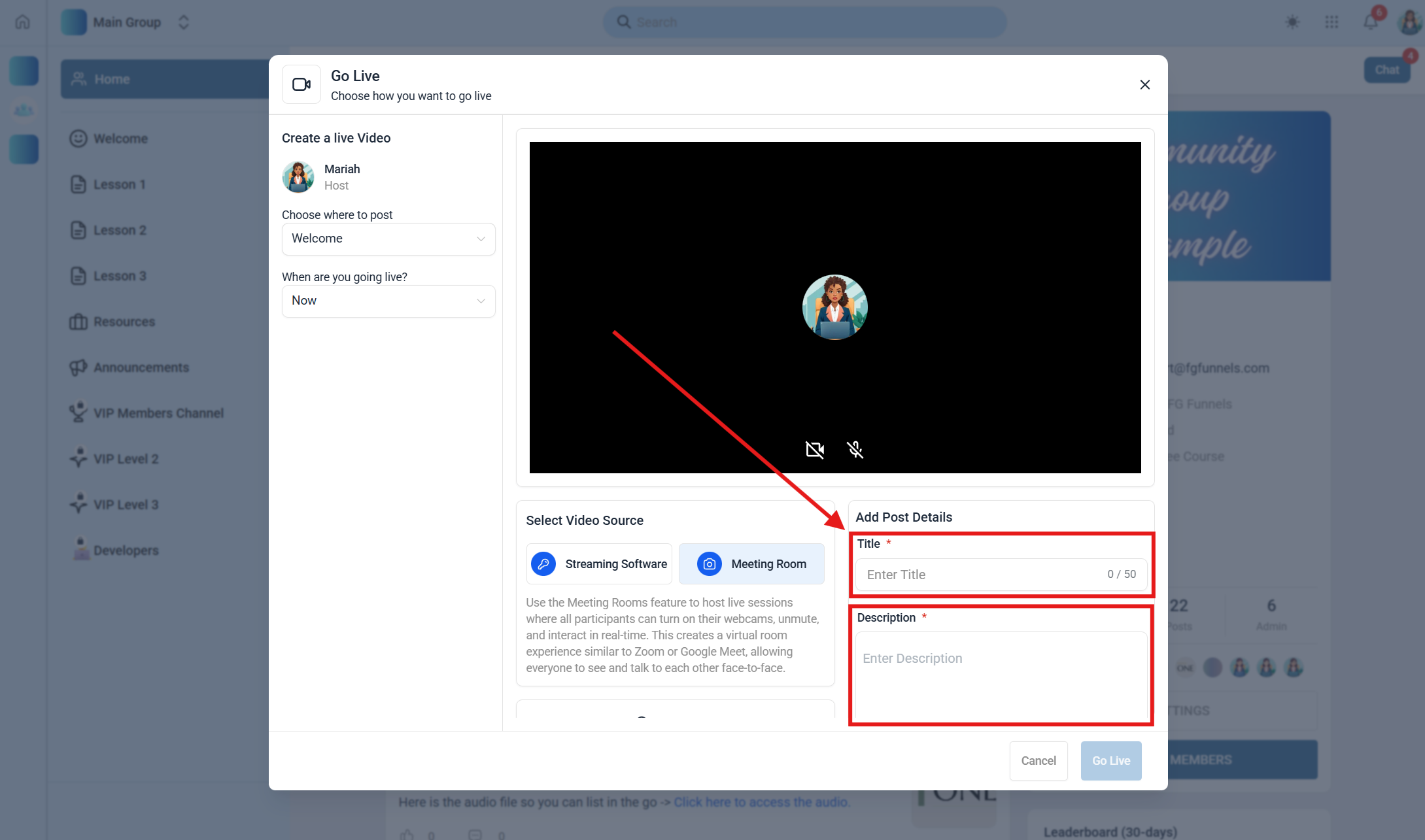Click the home icon in top-left

tap(23, 22)
